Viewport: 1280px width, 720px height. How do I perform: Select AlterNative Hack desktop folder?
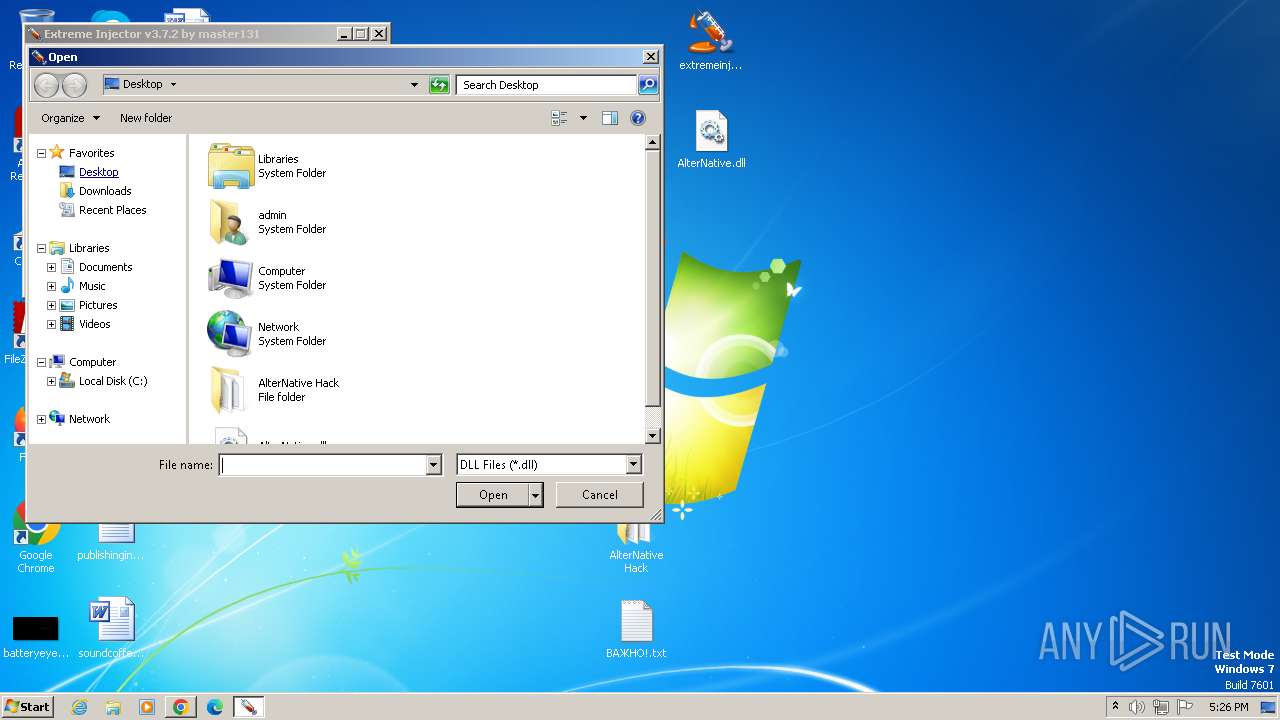pos(636,548)
